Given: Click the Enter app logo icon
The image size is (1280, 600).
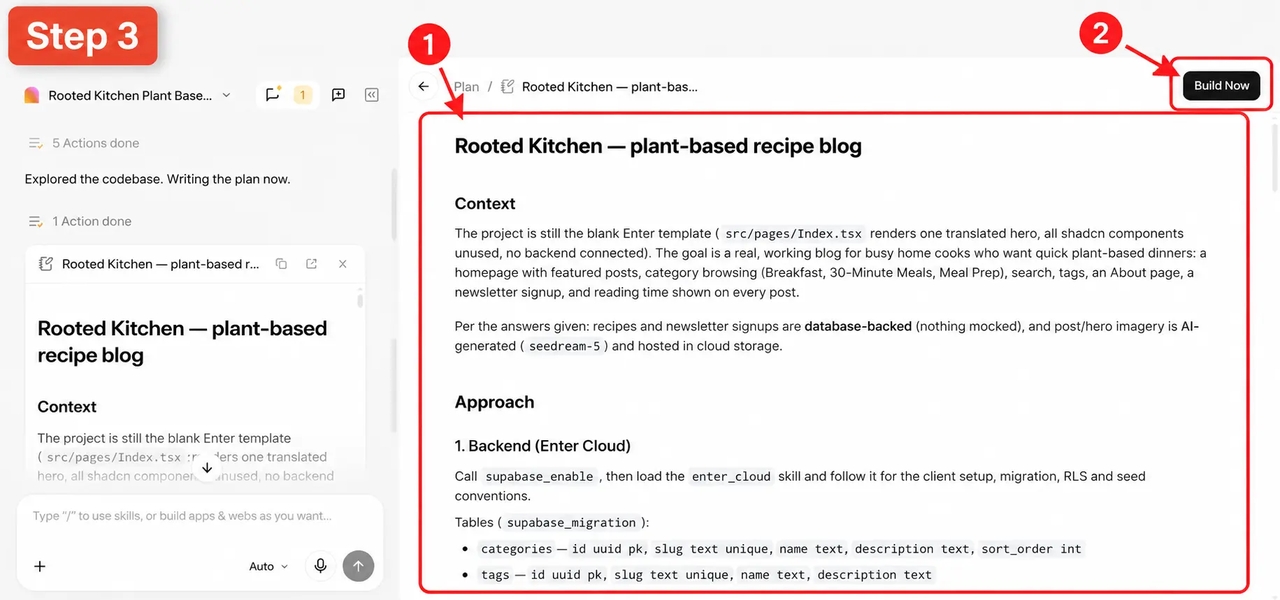Looking at the screenshot, I should (x=32, y=95).
